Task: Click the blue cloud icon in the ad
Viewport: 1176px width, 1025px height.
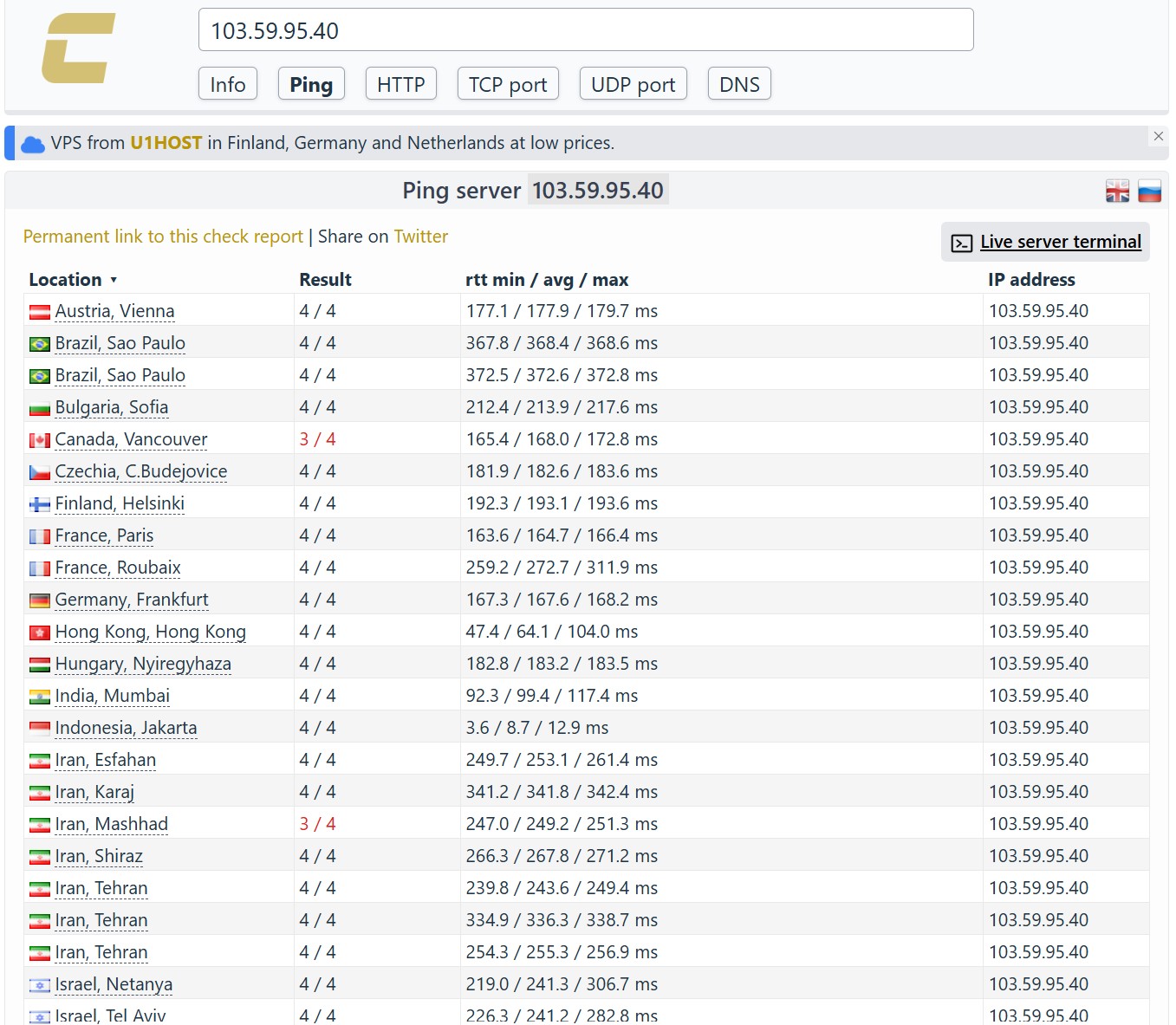Action: [33, 145]
